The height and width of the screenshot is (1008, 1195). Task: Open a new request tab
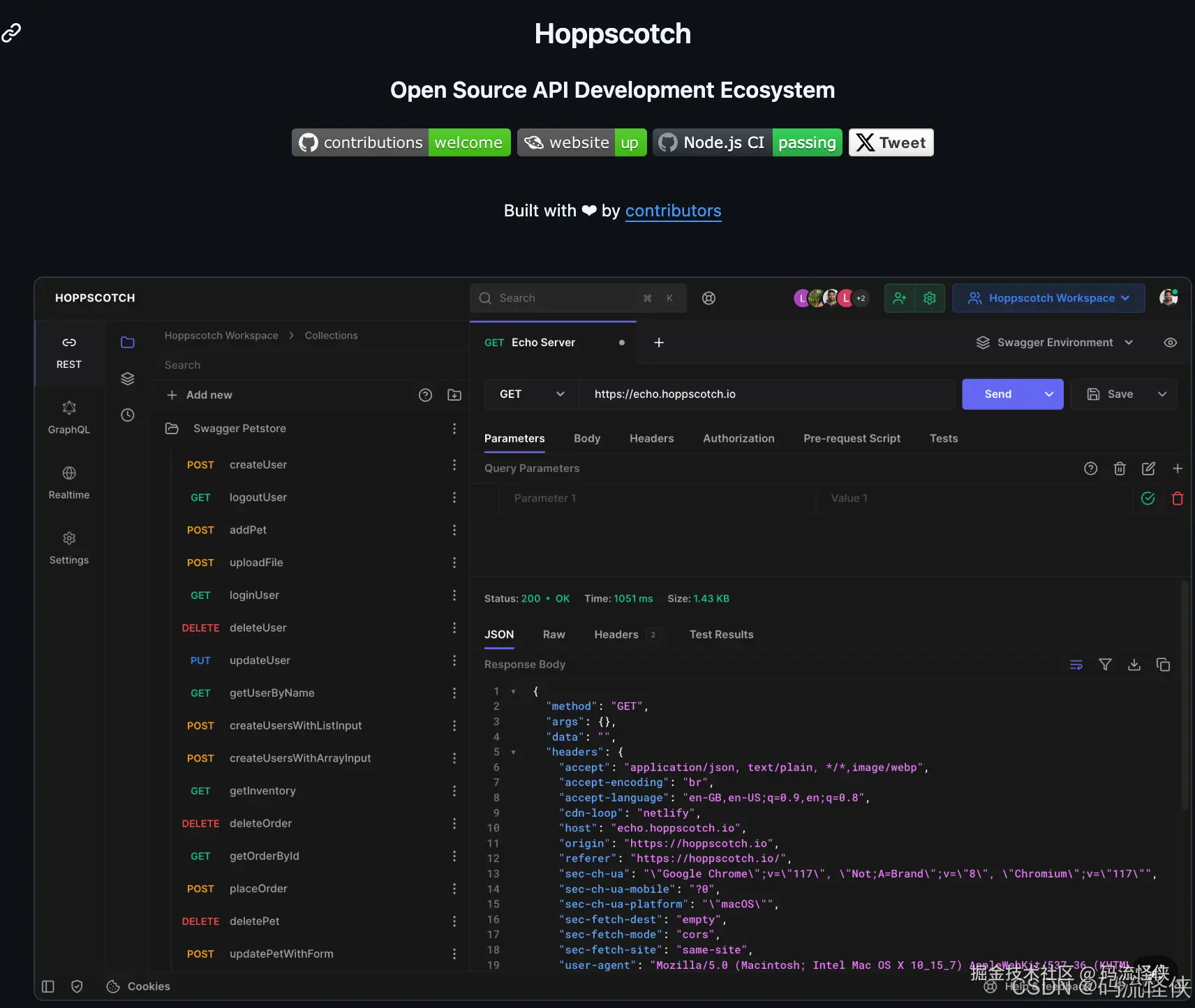659,342
